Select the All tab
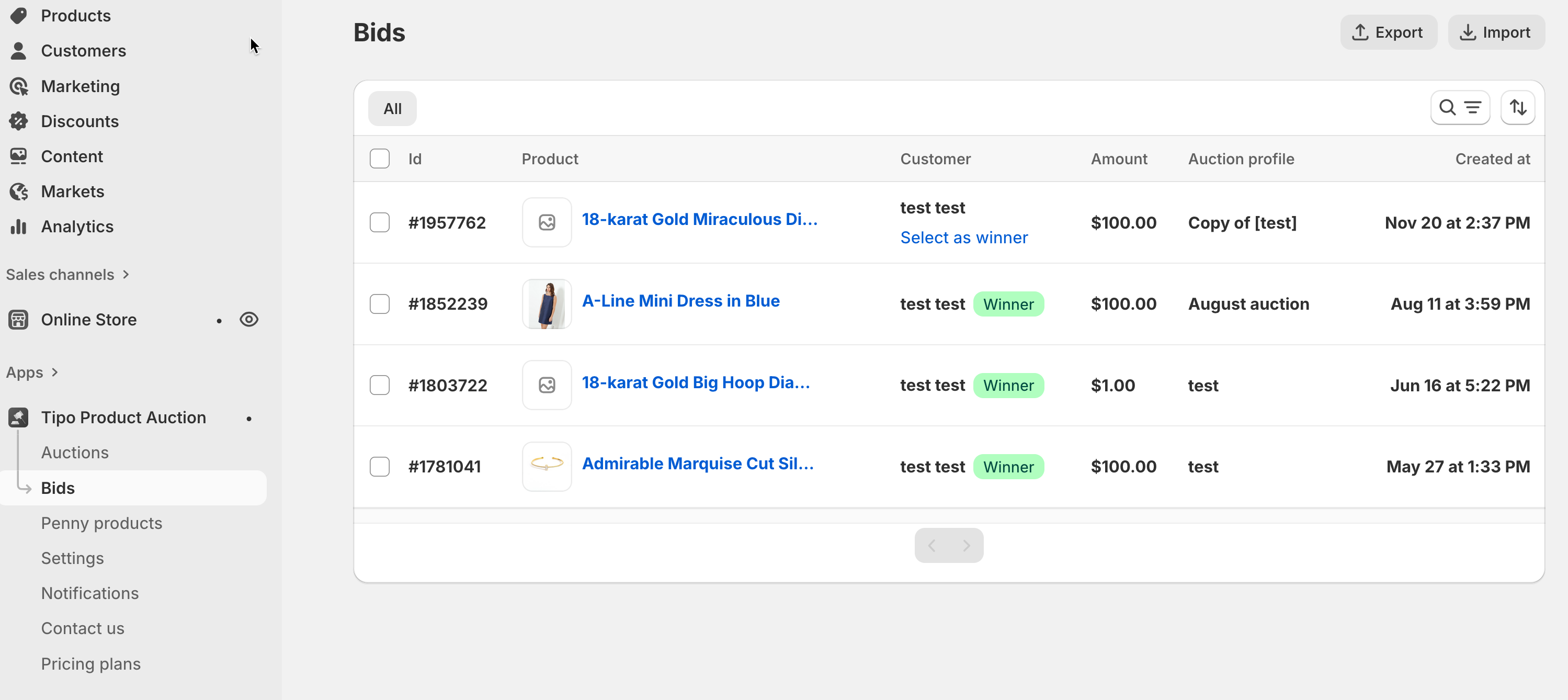The image size is (1568, 700). point(392,108)
